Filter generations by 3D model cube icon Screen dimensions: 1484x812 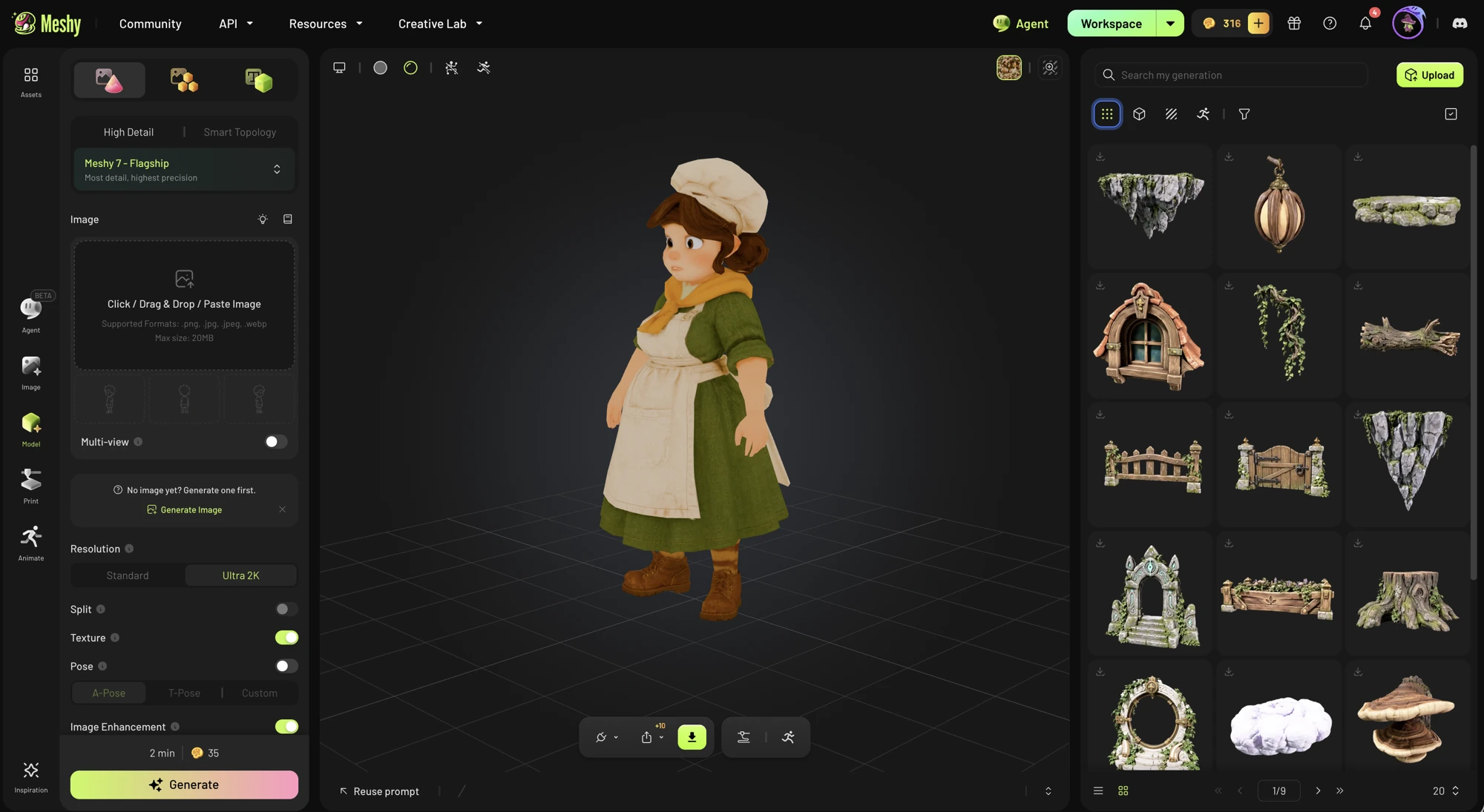point(1139,114)
